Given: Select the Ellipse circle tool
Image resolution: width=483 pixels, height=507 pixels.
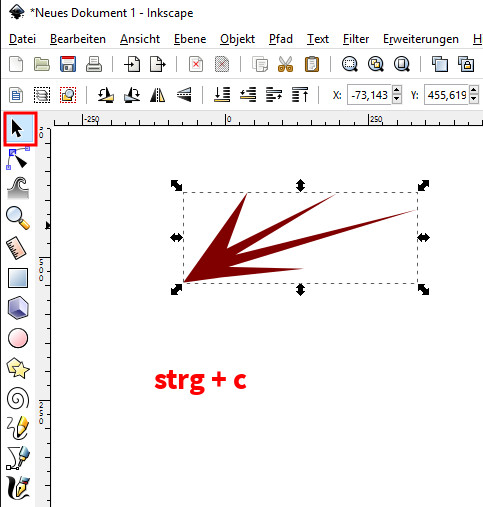Looking at the screenshot, I should (x=18, y=338).
